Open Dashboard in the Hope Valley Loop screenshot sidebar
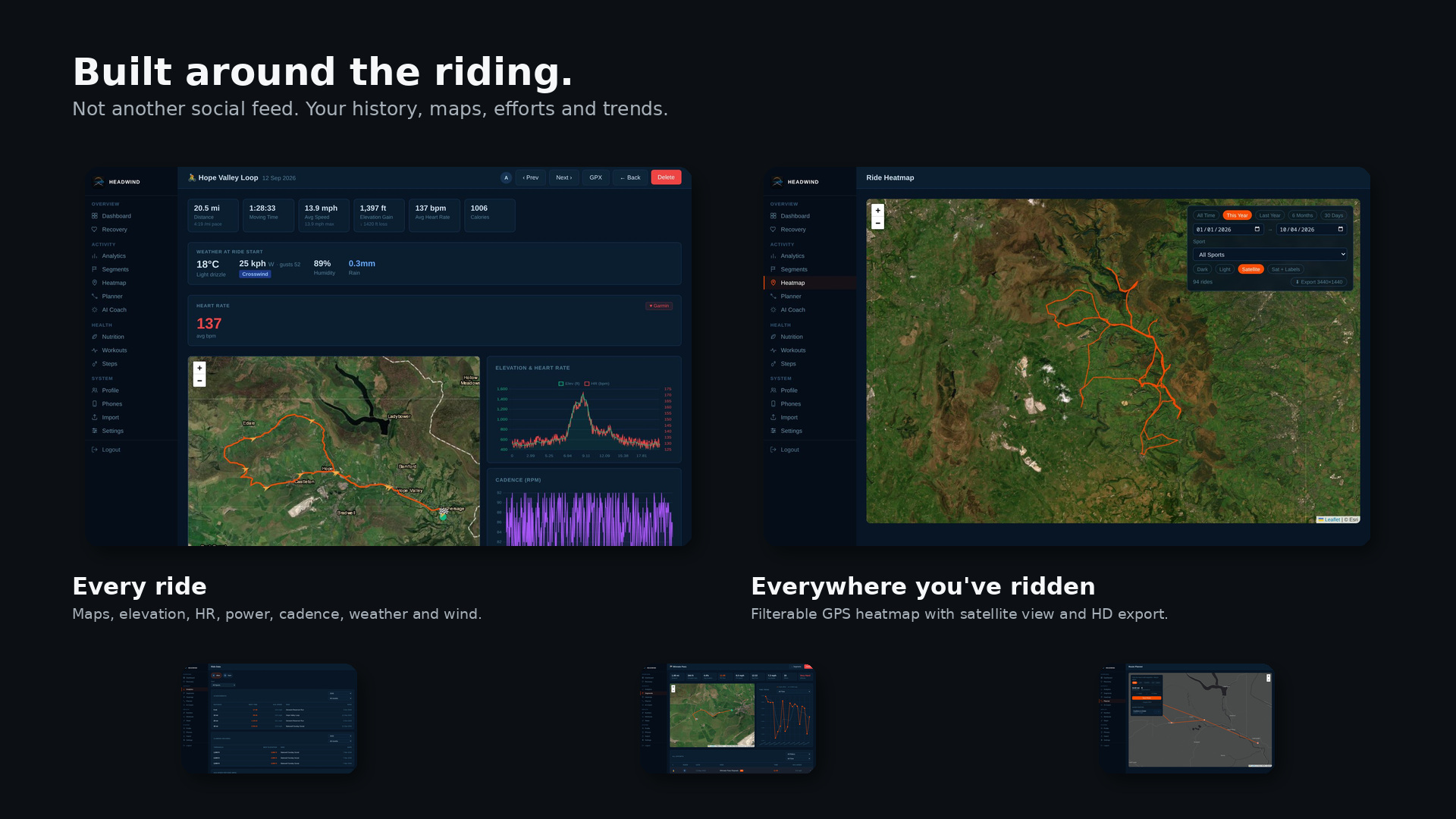The width and height of the screenshot is (1456, 819). [116, 216]
